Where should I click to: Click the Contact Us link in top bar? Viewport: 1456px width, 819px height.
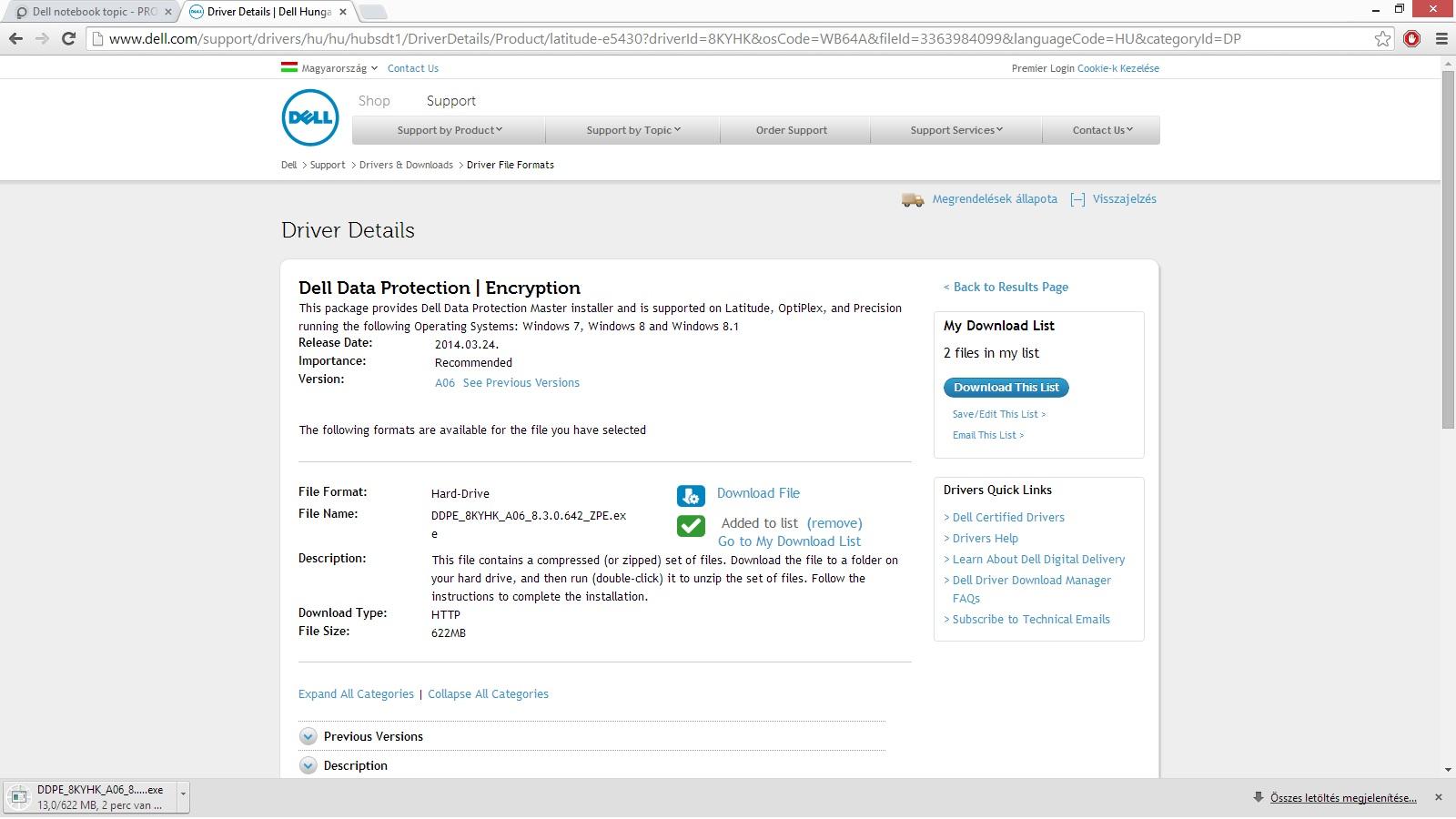point(412,68)
